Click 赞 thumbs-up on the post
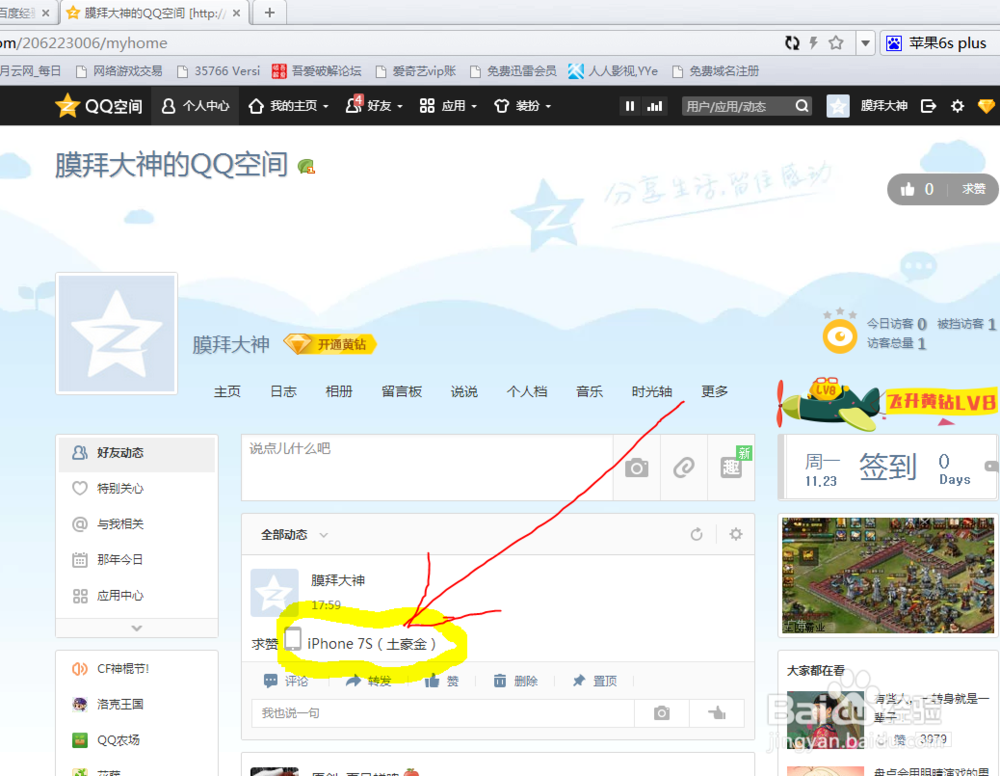 click(x=441, y=681)
